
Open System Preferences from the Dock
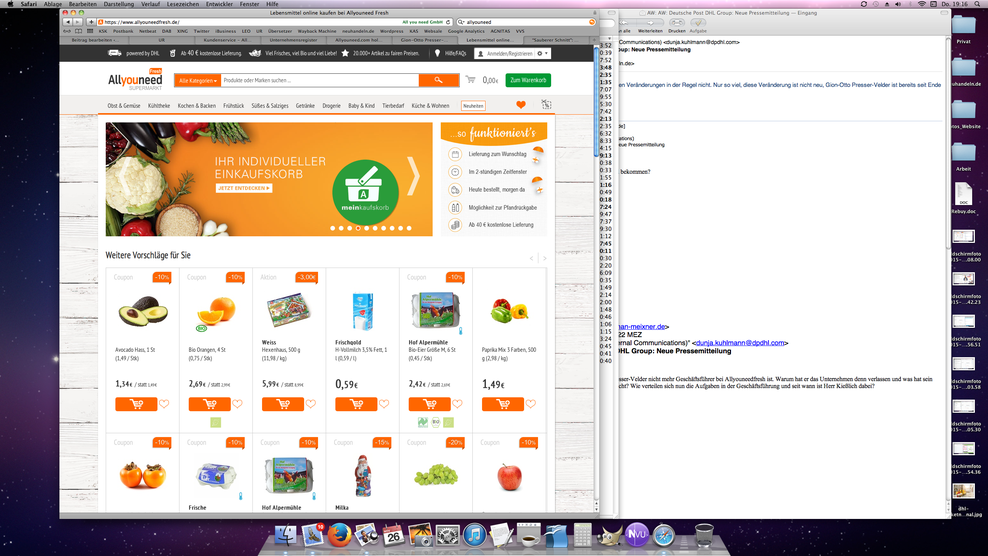point(448,536)
